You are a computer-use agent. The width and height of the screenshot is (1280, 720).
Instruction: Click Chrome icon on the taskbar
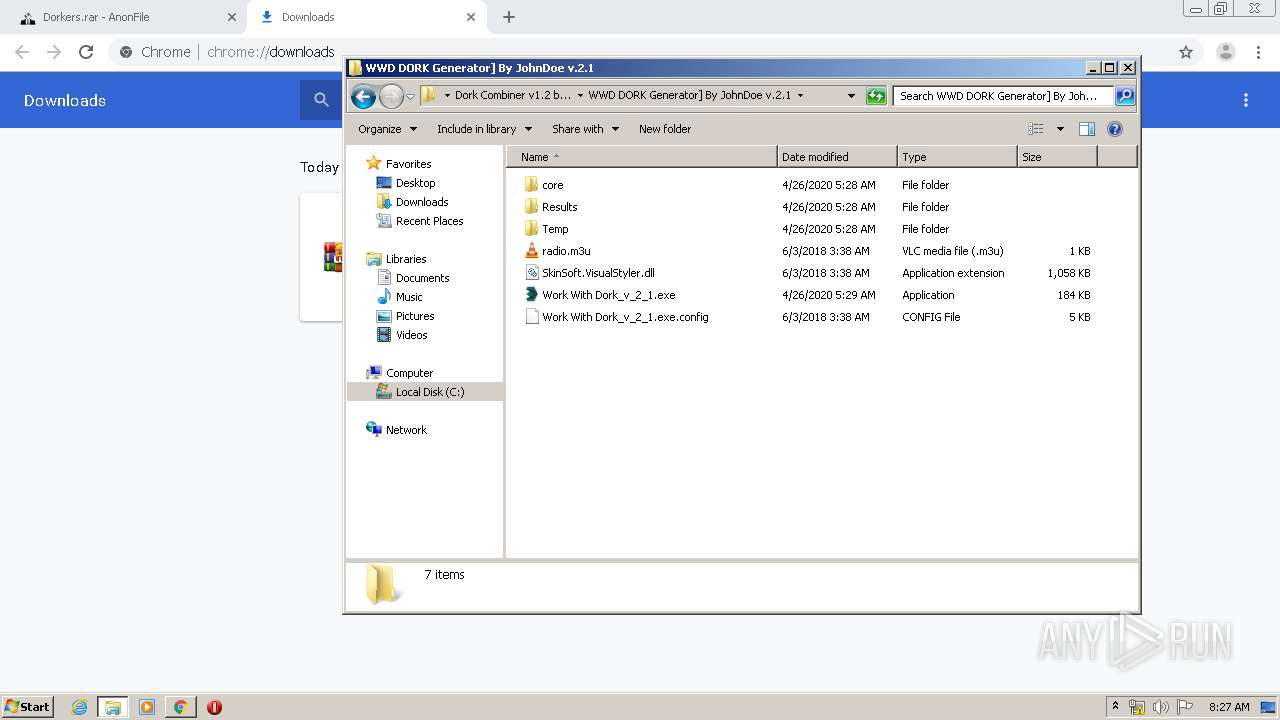180,707
